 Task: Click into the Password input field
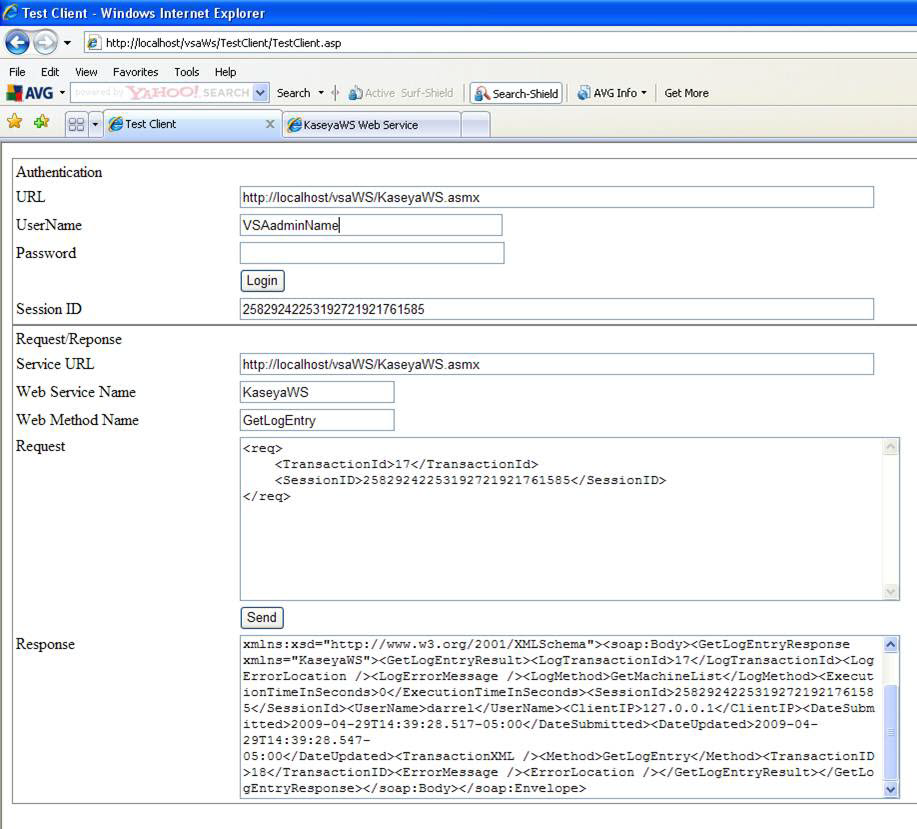pos(372,253)
